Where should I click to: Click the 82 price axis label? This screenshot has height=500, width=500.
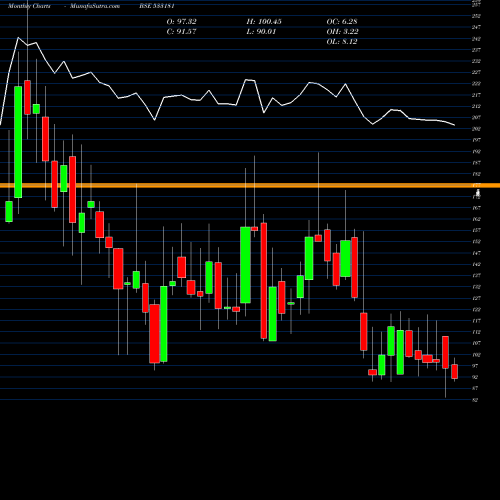475,400
